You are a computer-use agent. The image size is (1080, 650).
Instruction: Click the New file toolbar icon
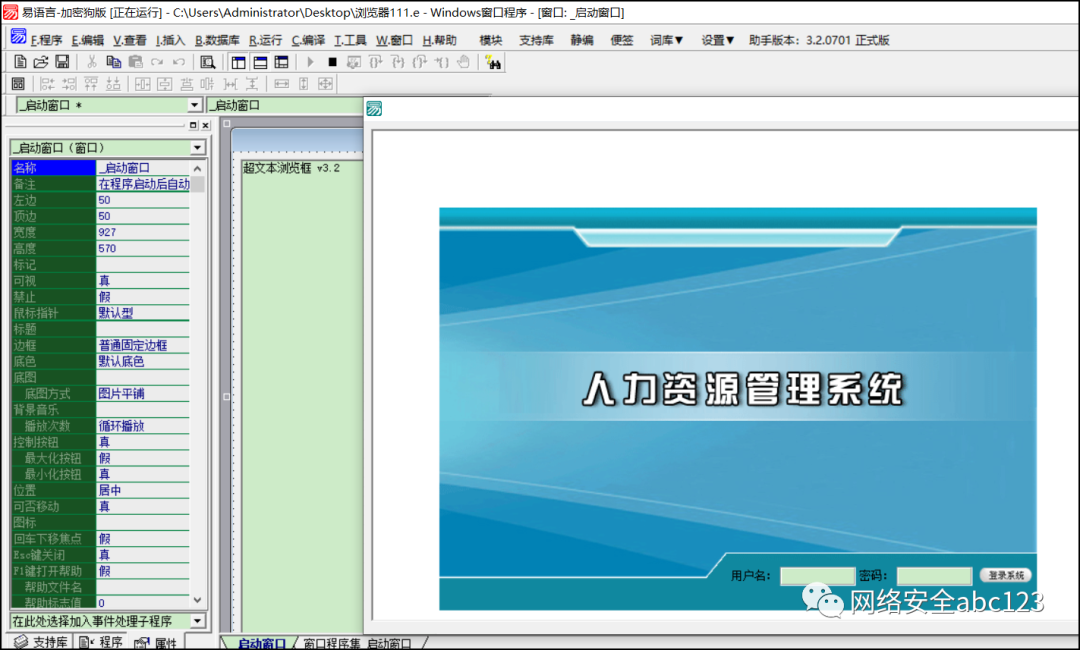coord(20,62)
